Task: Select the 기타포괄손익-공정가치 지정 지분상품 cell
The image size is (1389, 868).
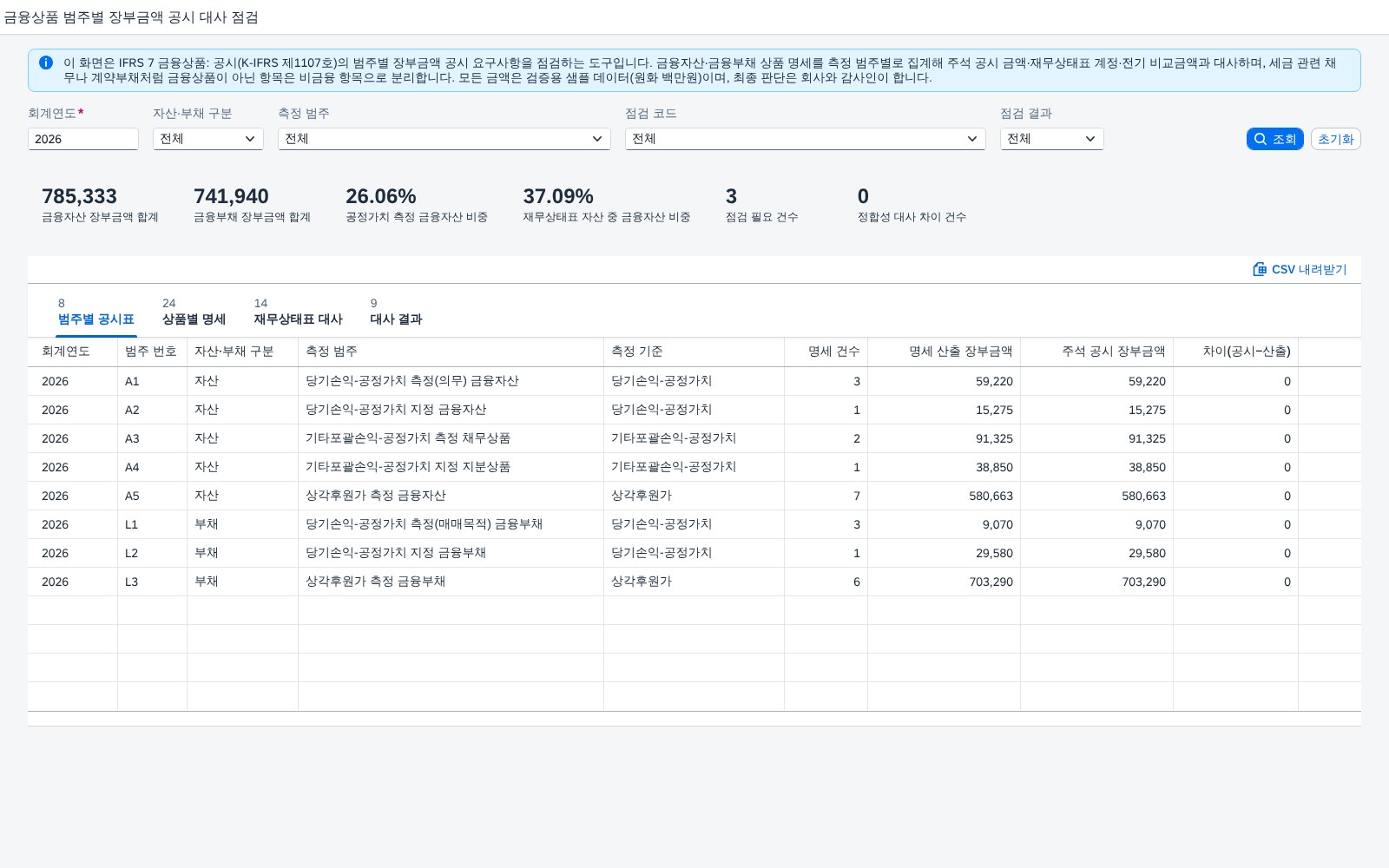Action: 451,467
